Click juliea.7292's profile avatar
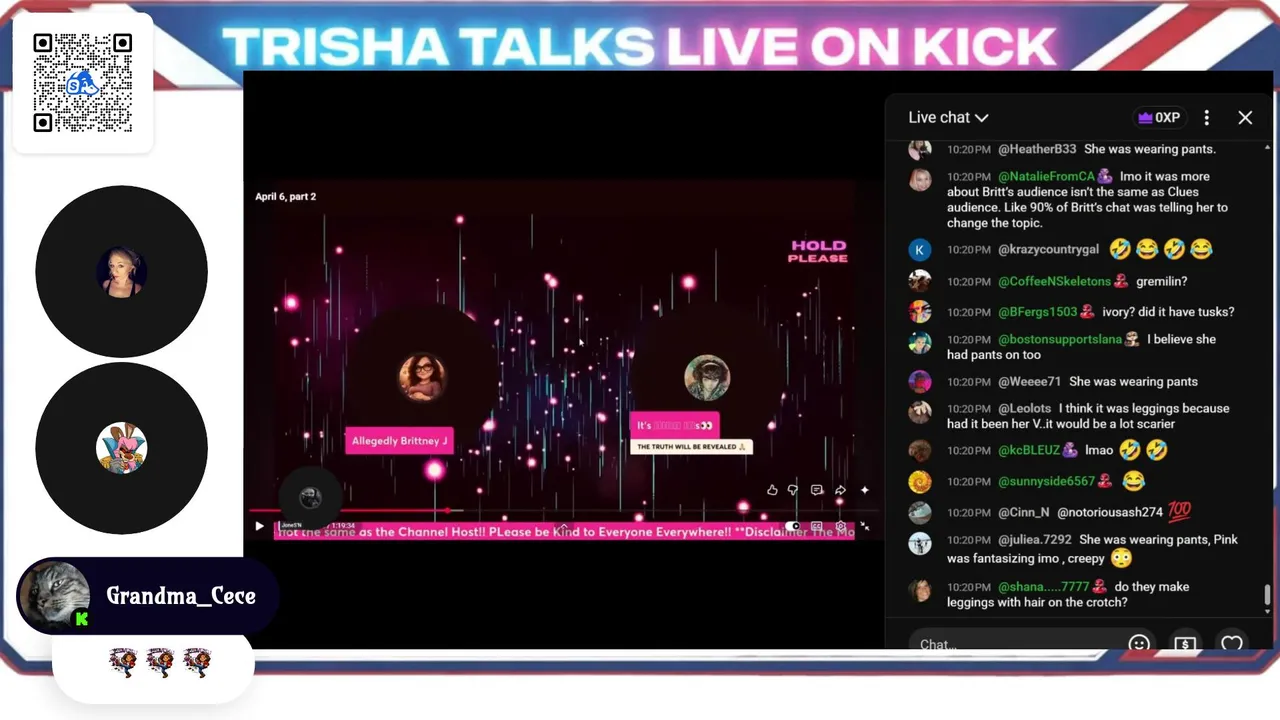This screenshot has width=1280, height=720. (x=920, y=543)
